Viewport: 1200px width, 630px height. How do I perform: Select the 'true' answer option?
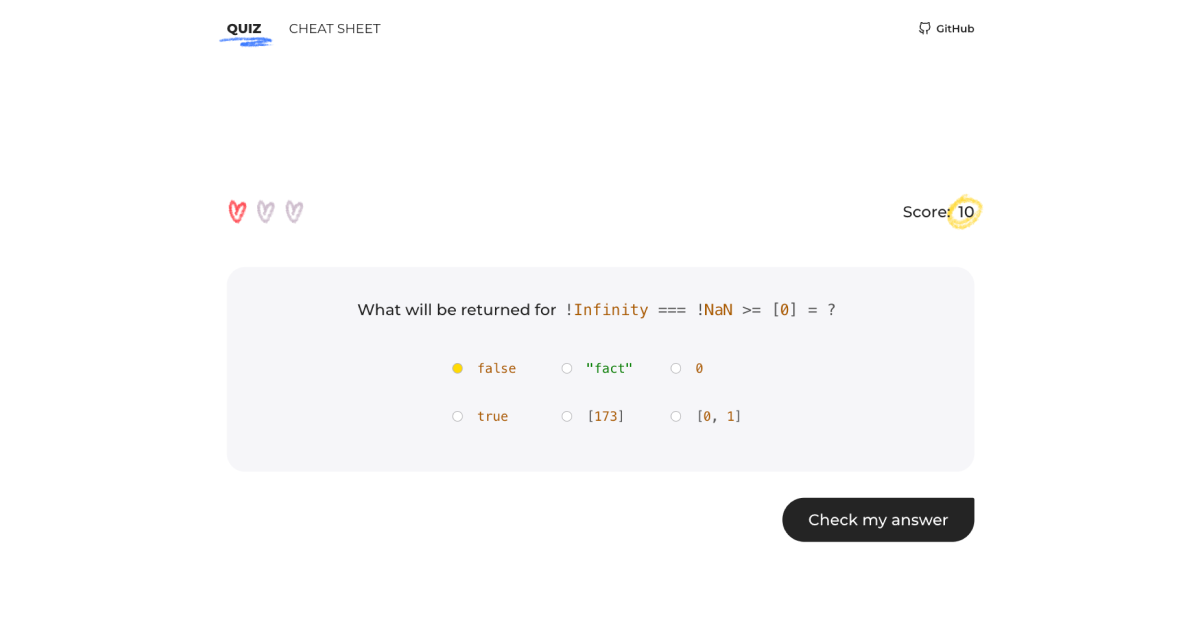pos(457,416)
